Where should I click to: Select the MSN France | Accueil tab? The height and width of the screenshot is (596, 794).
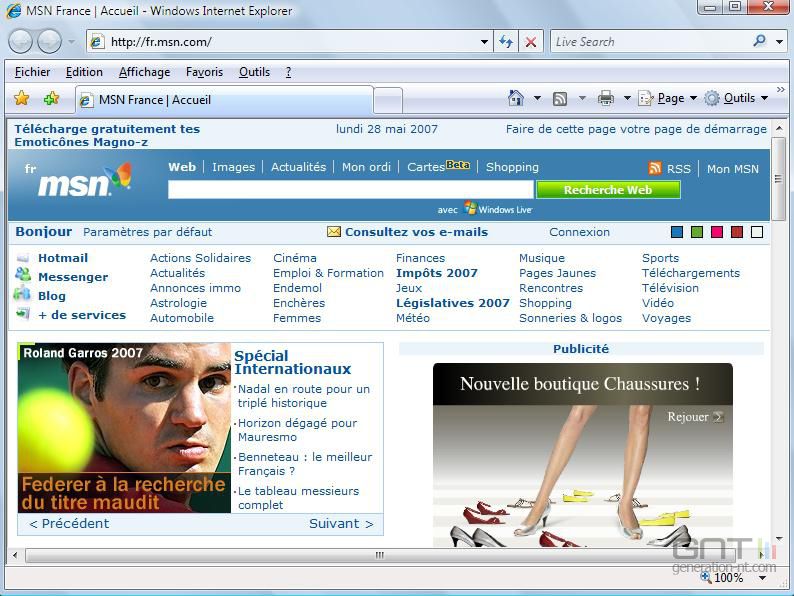click(224, 100)
